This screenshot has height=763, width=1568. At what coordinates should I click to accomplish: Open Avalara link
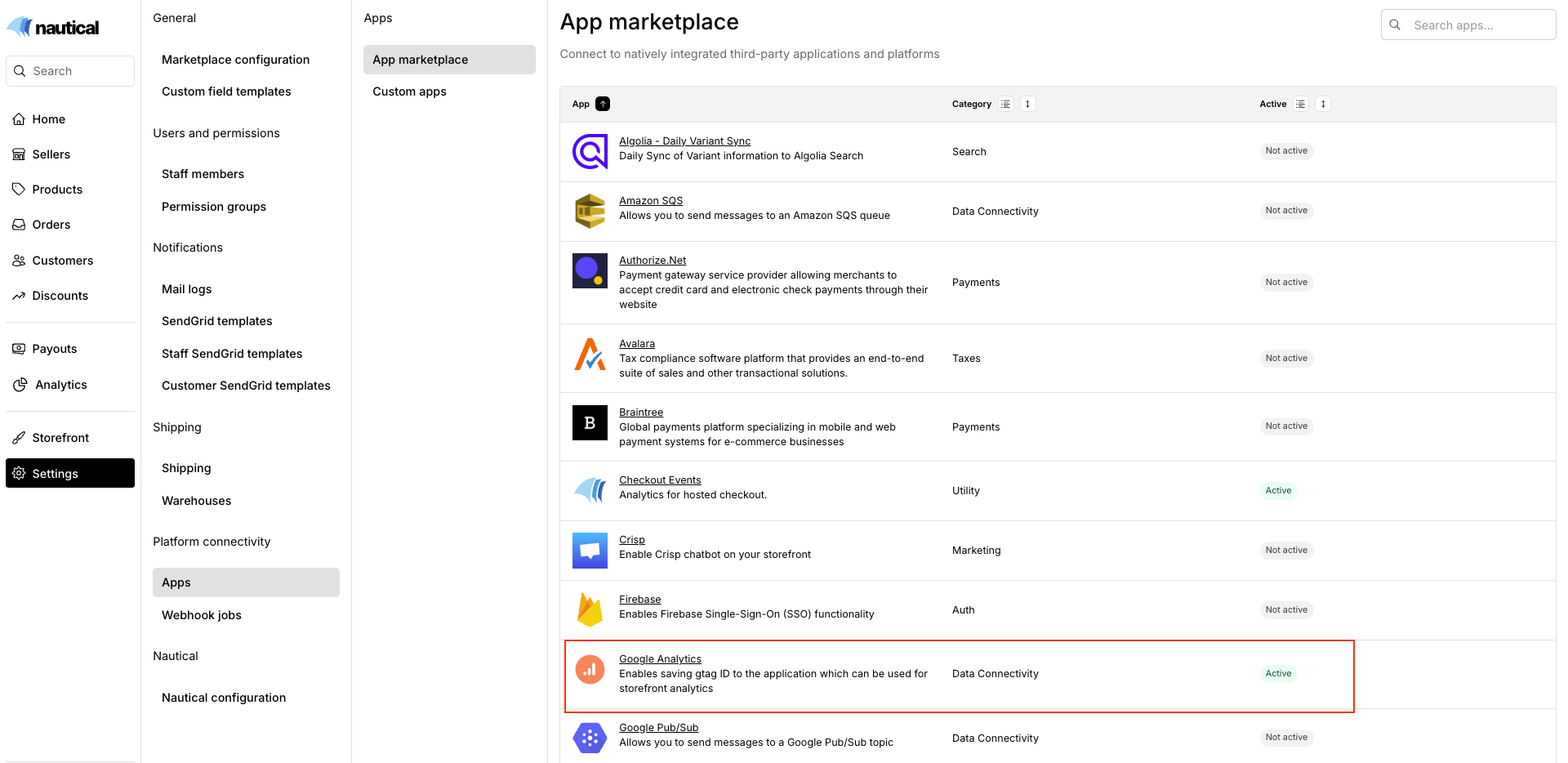click(637, 344)
